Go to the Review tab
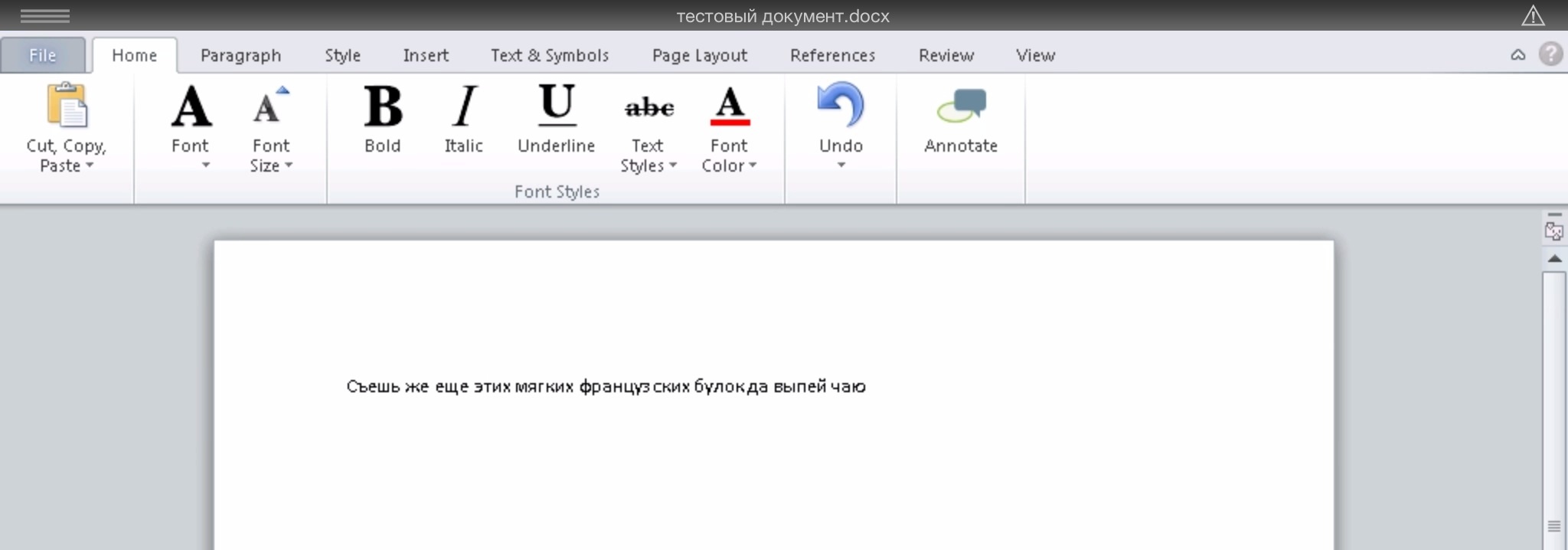This screenshot has height=550, width=1568. coord(946,55)
